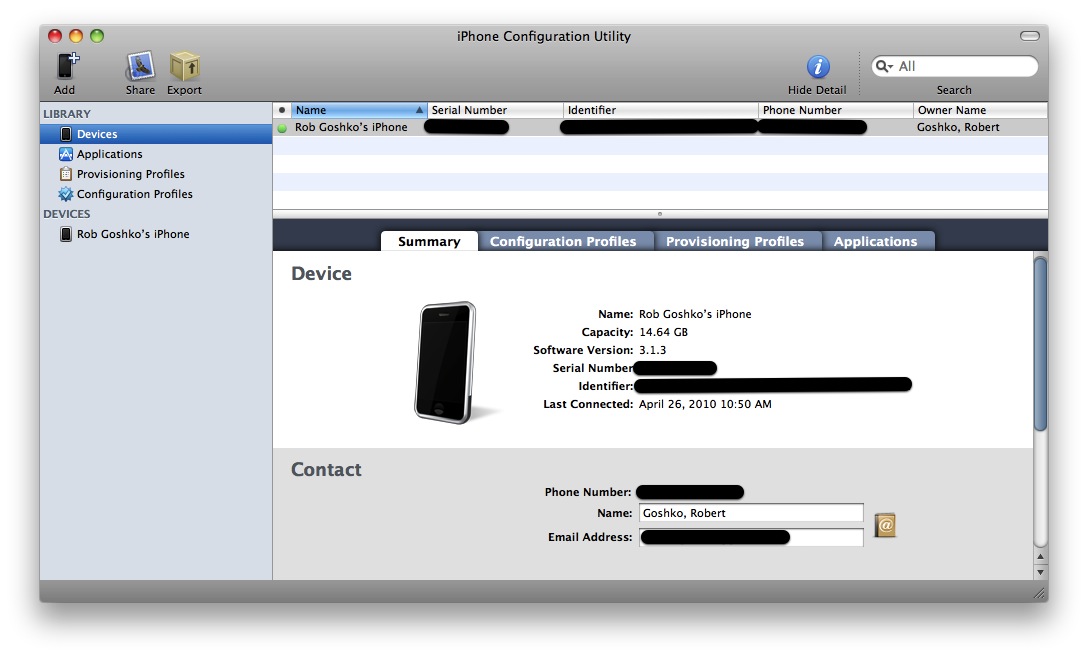This screenshot has width=1088, height=657.
Task: Click the detail pane vertical scrollbar
Action: [x=1040, y=343]
